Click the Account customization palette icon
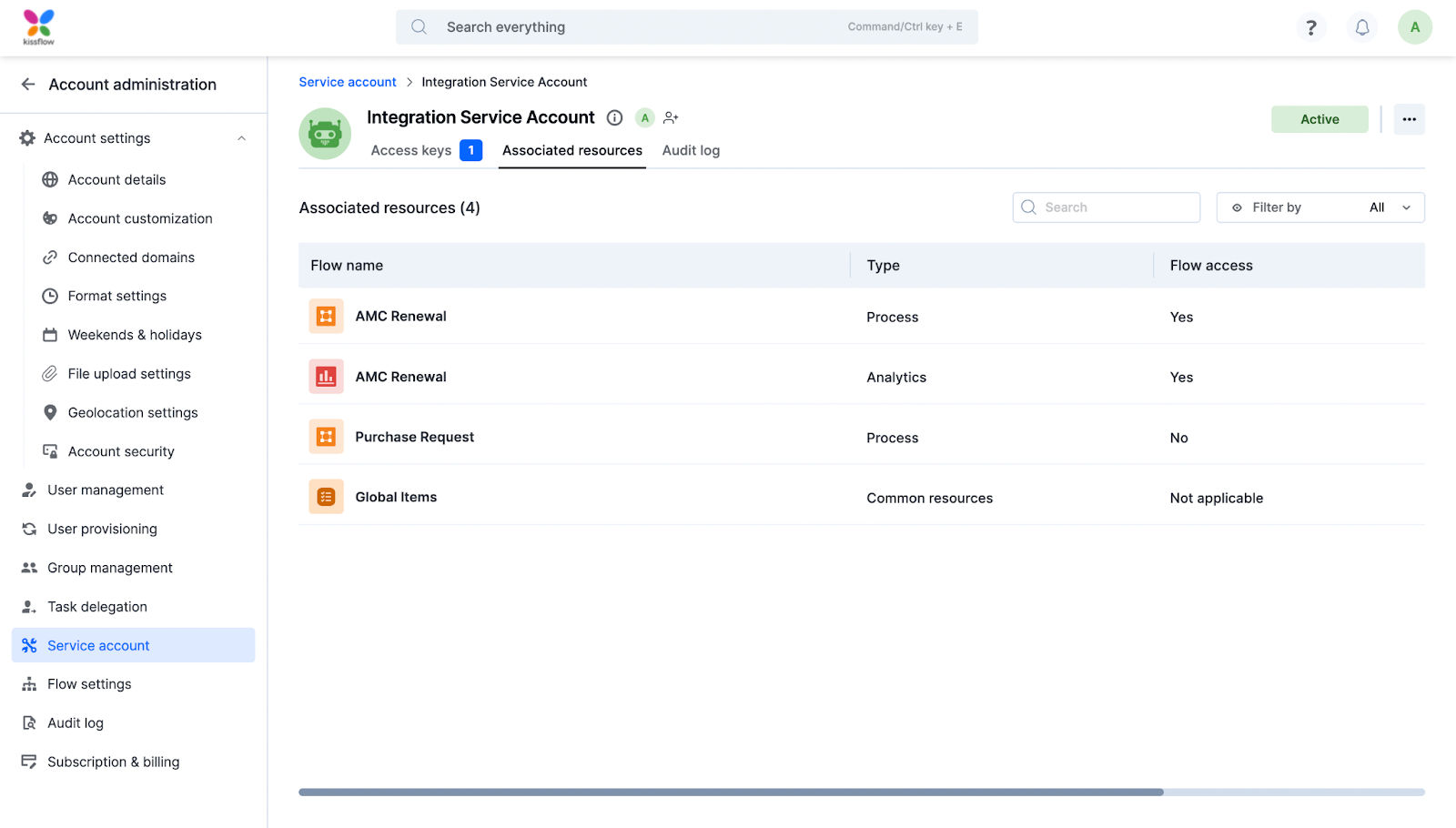The width and height of the screenshot is (1456, 828). tap(50, 218)
